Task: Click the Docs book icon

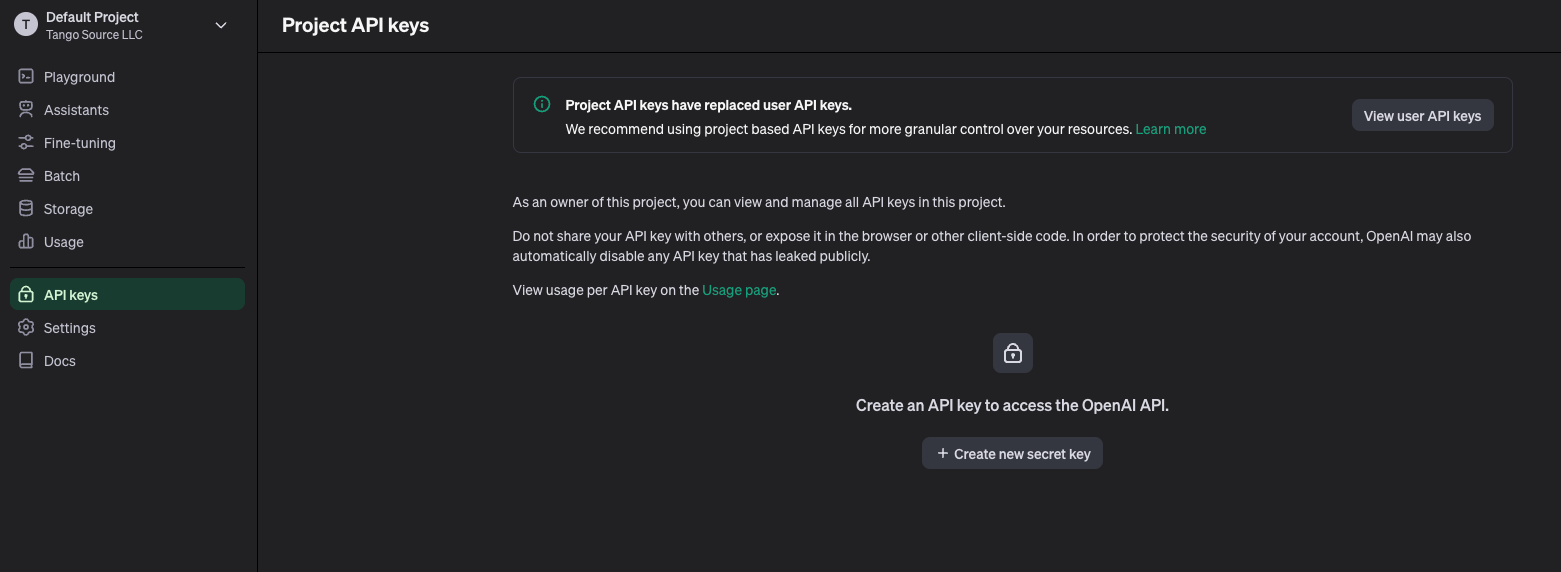Action: (x=26, y=361)
